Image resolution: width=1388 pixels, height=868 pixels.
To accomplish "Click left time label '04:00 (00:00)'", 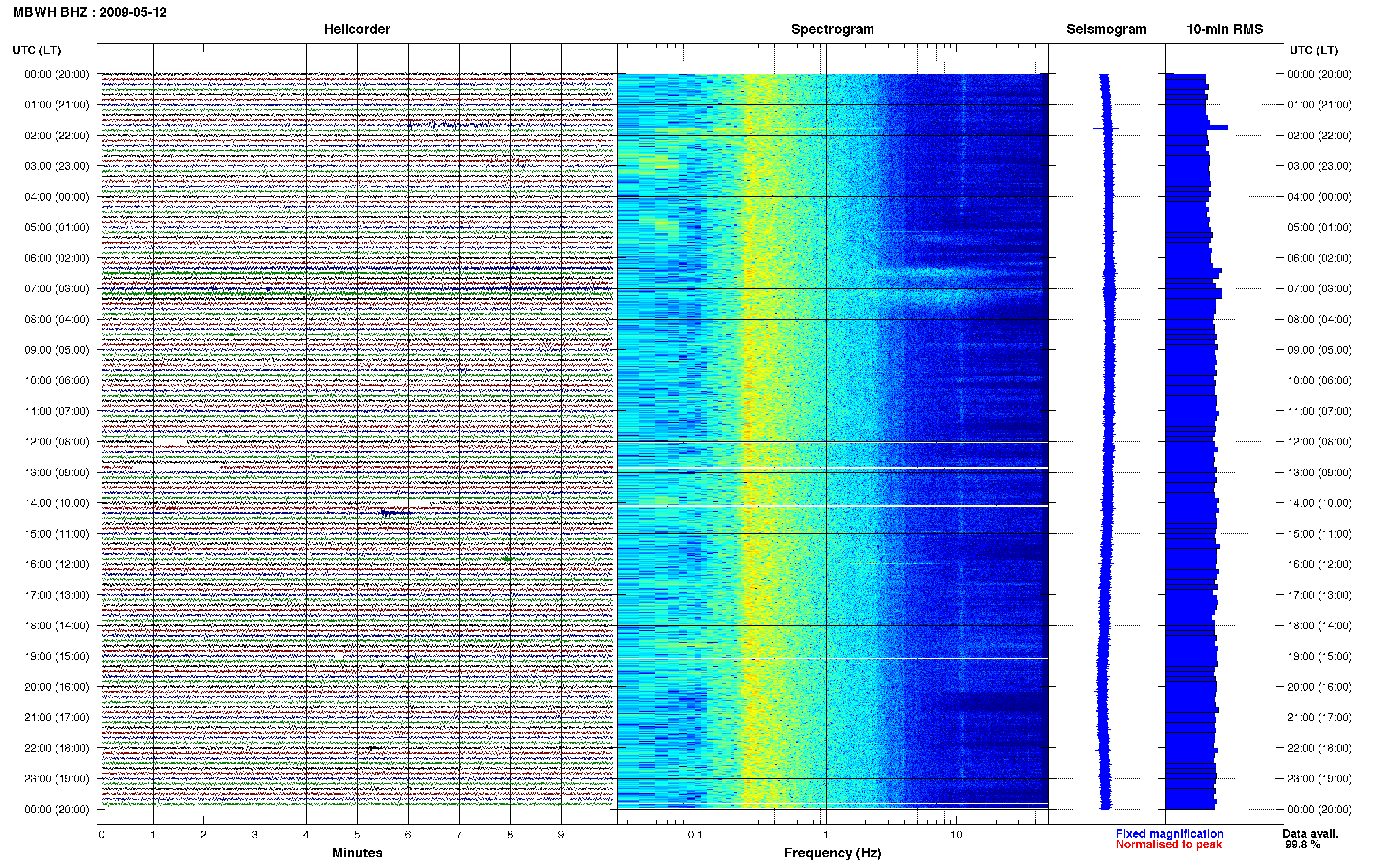I will [x=56, y=197].
